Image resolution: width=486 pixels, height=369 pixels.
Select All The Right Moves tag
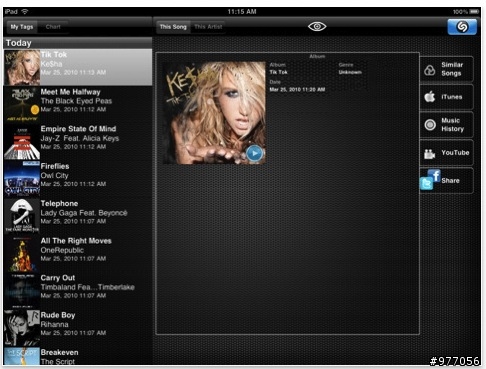78,254
